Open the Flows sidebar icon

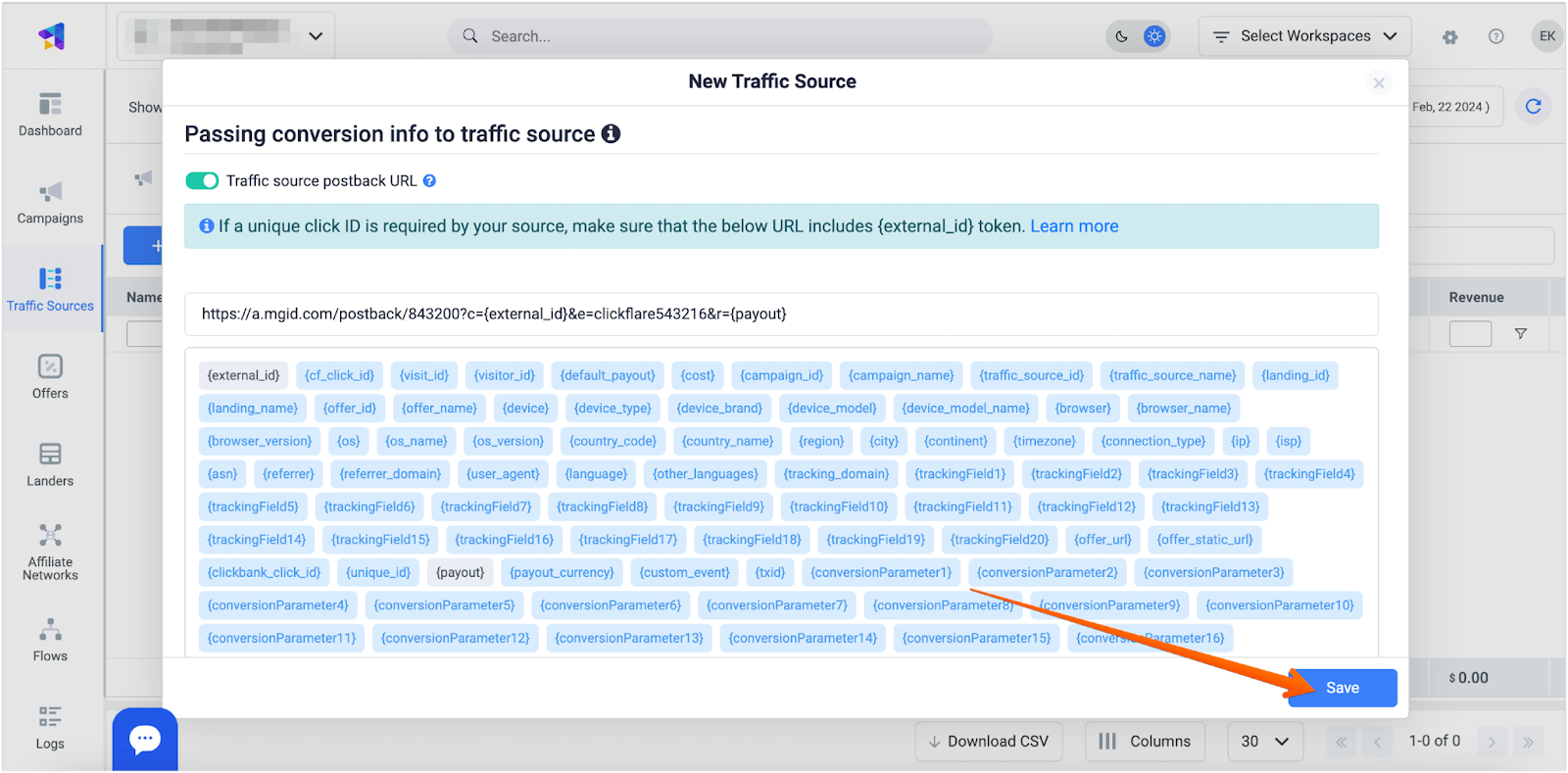point(50,640)
